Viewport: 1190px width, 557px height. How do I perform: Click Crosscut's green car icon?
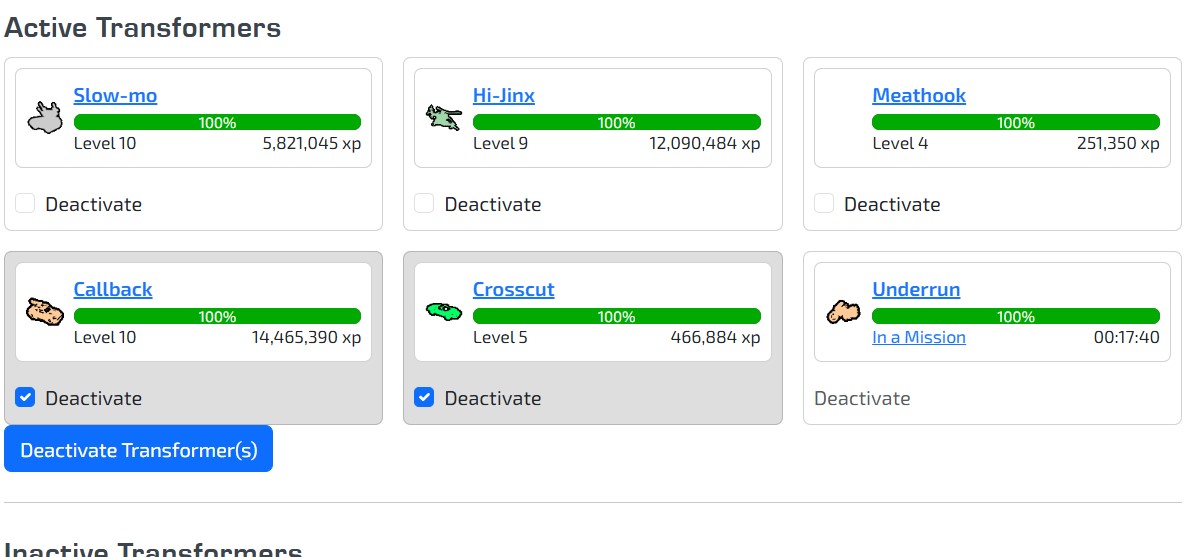[x=443, y=311]
